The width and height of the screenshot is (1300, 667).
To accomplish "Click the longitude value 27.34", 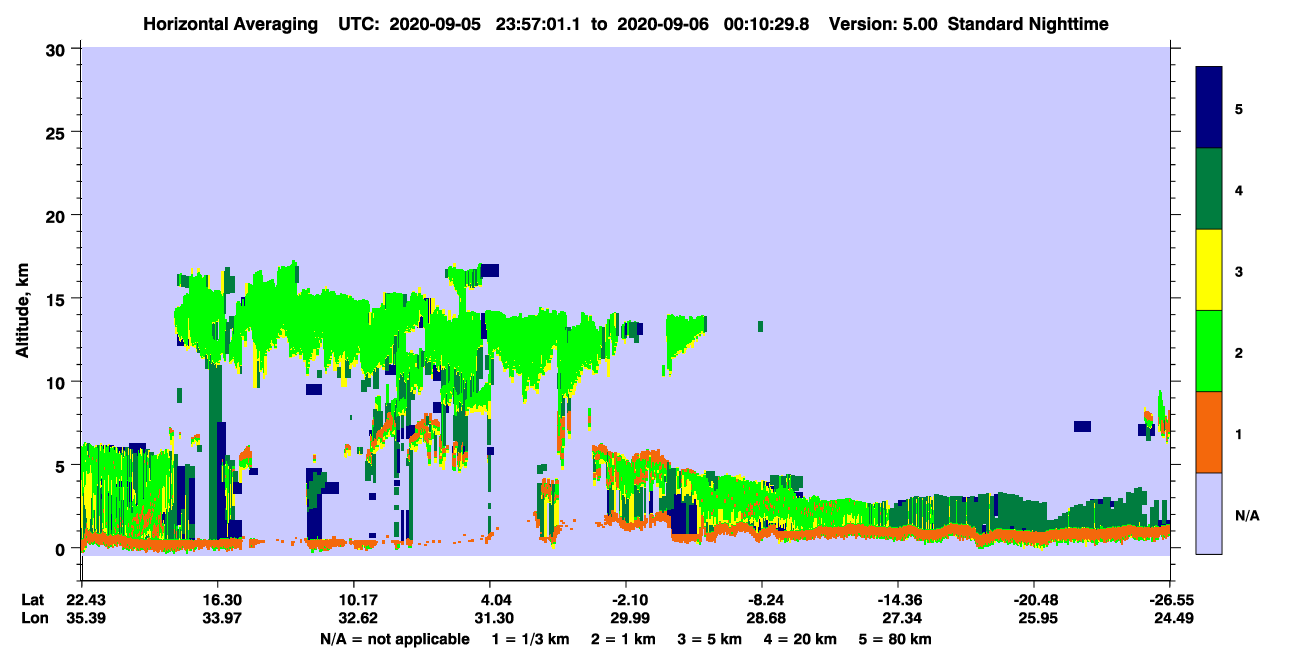I will click(x=898, y=619).
